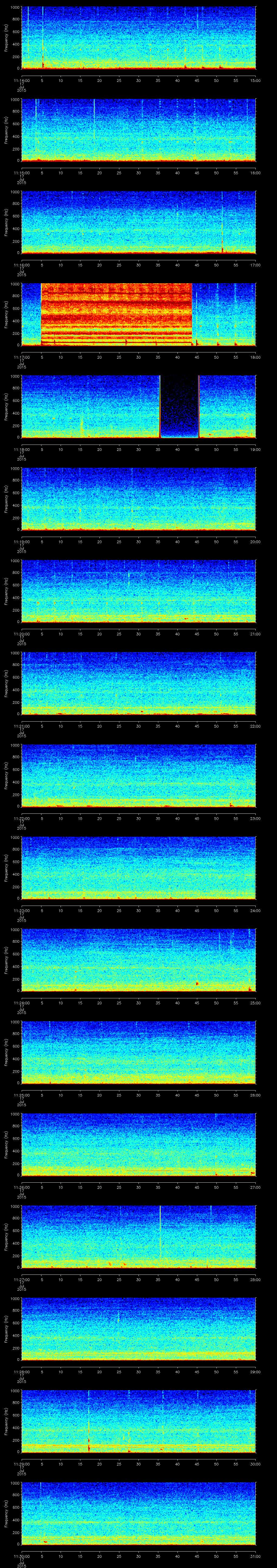Screen dimensions: 277x1568
Task: Select the spectrogram panel ending at 26:00
Action: pyautogui.click(x=139, y=1052)
